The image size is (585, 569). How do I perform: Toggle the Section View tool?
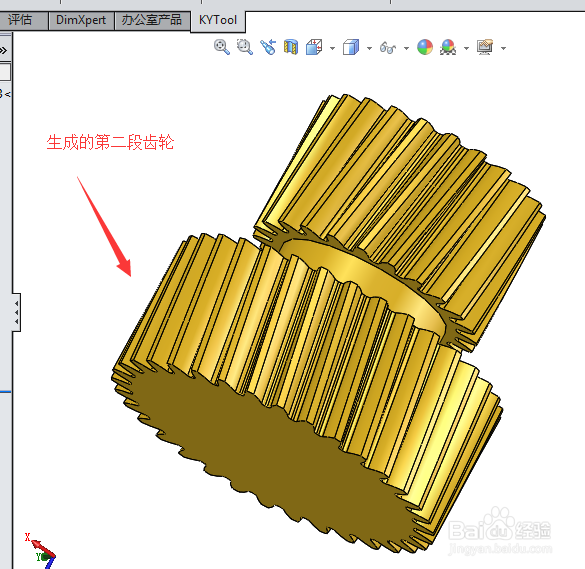[x=291, y=47]
